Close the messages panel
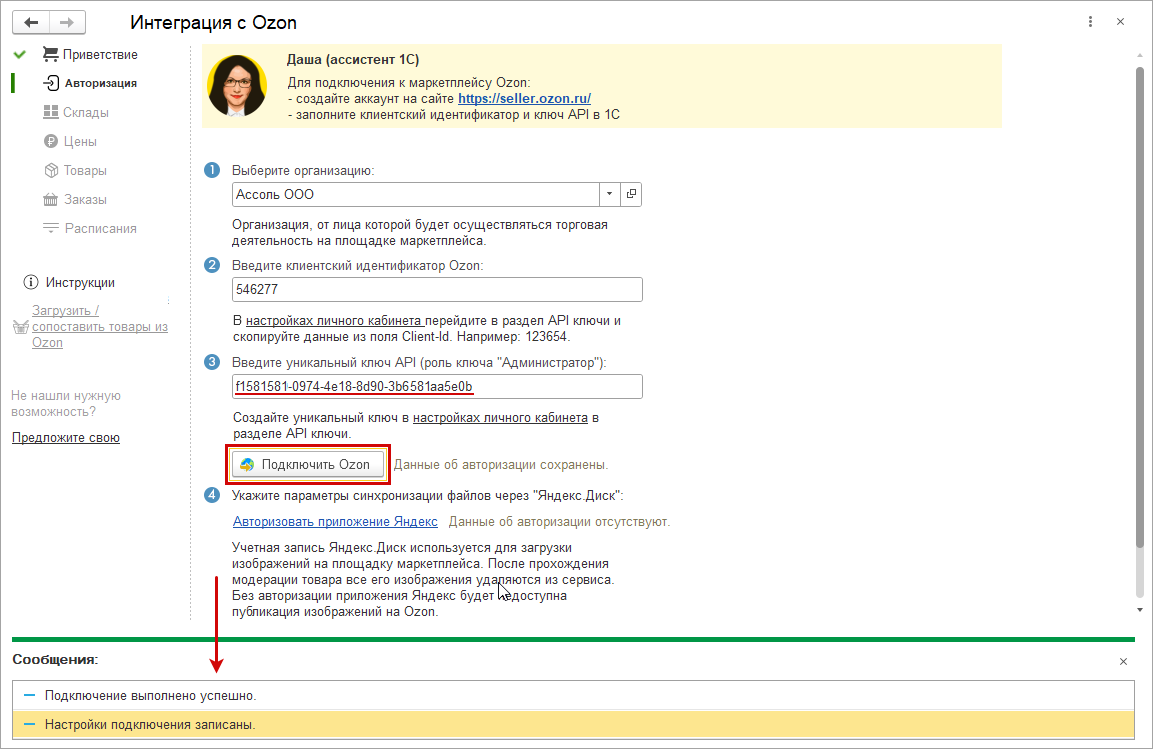The image size is (1153, 749). [1123, 661]
